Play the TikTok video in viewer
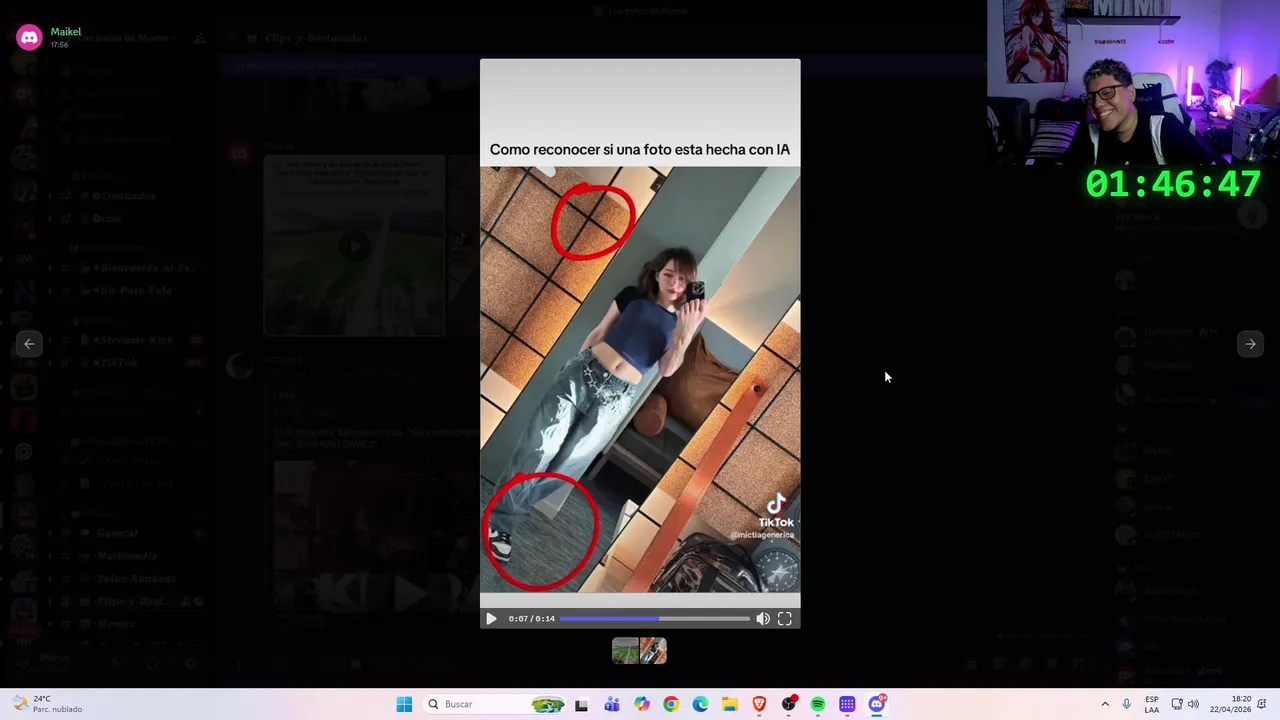The width and height of the screenshot is (1280, 720). (x=491, y=619)
